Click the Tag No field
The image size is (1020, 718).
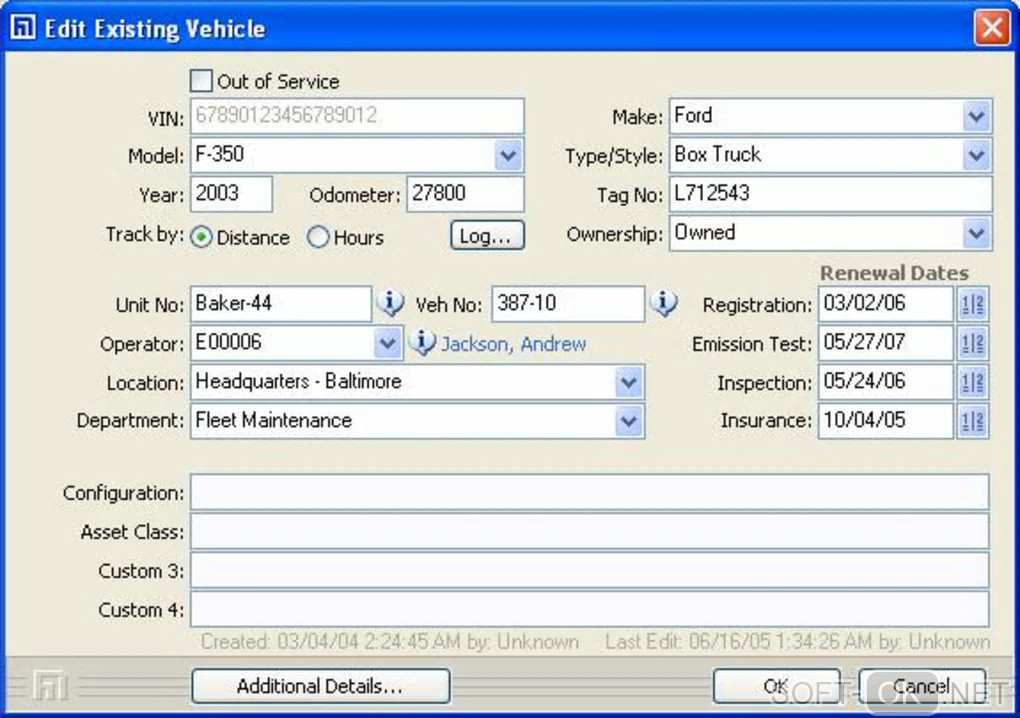click(x=831, y=194)
